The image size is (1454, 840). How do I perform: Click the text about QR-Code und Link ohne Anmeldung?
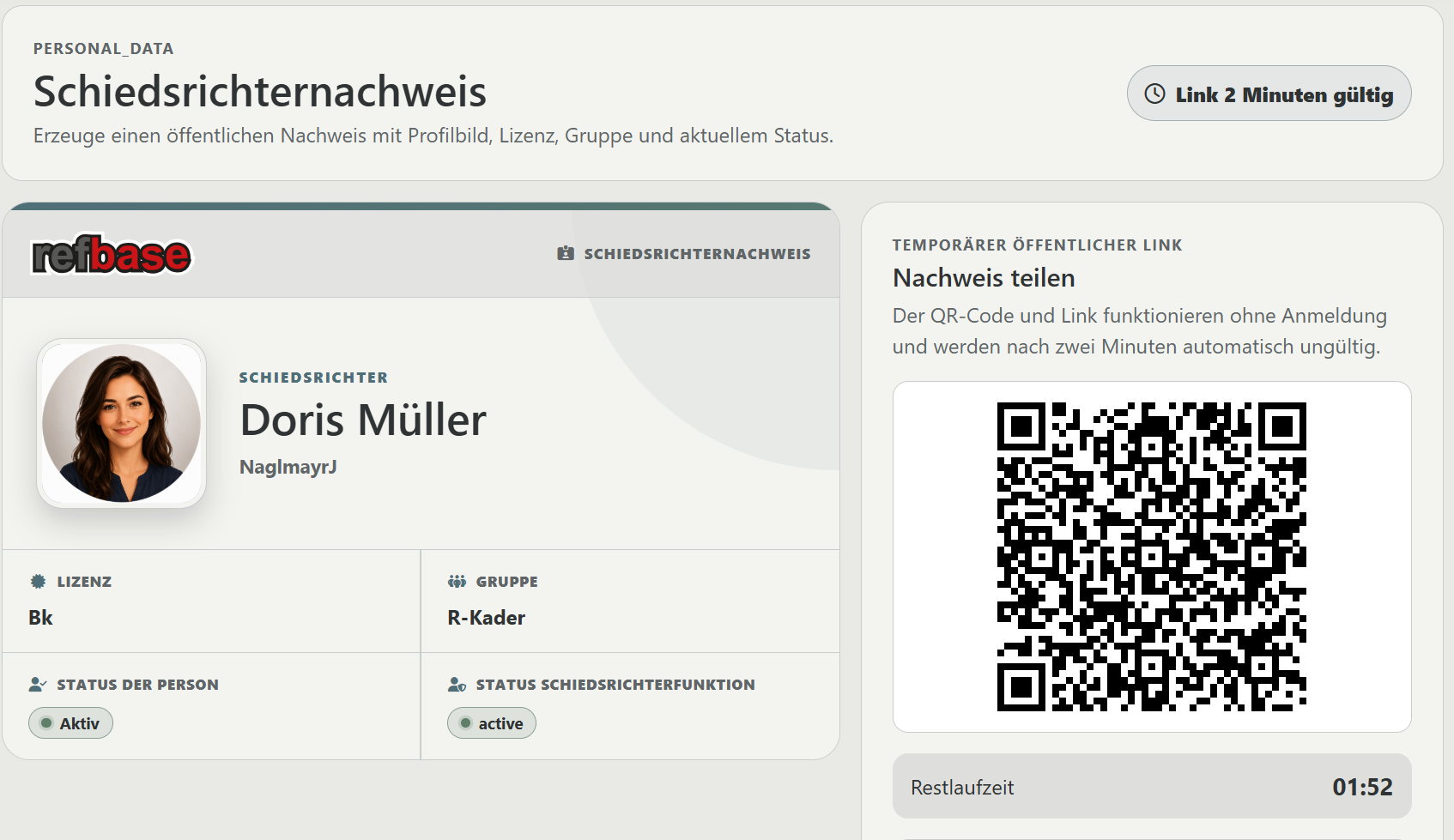pos(1139,331)
